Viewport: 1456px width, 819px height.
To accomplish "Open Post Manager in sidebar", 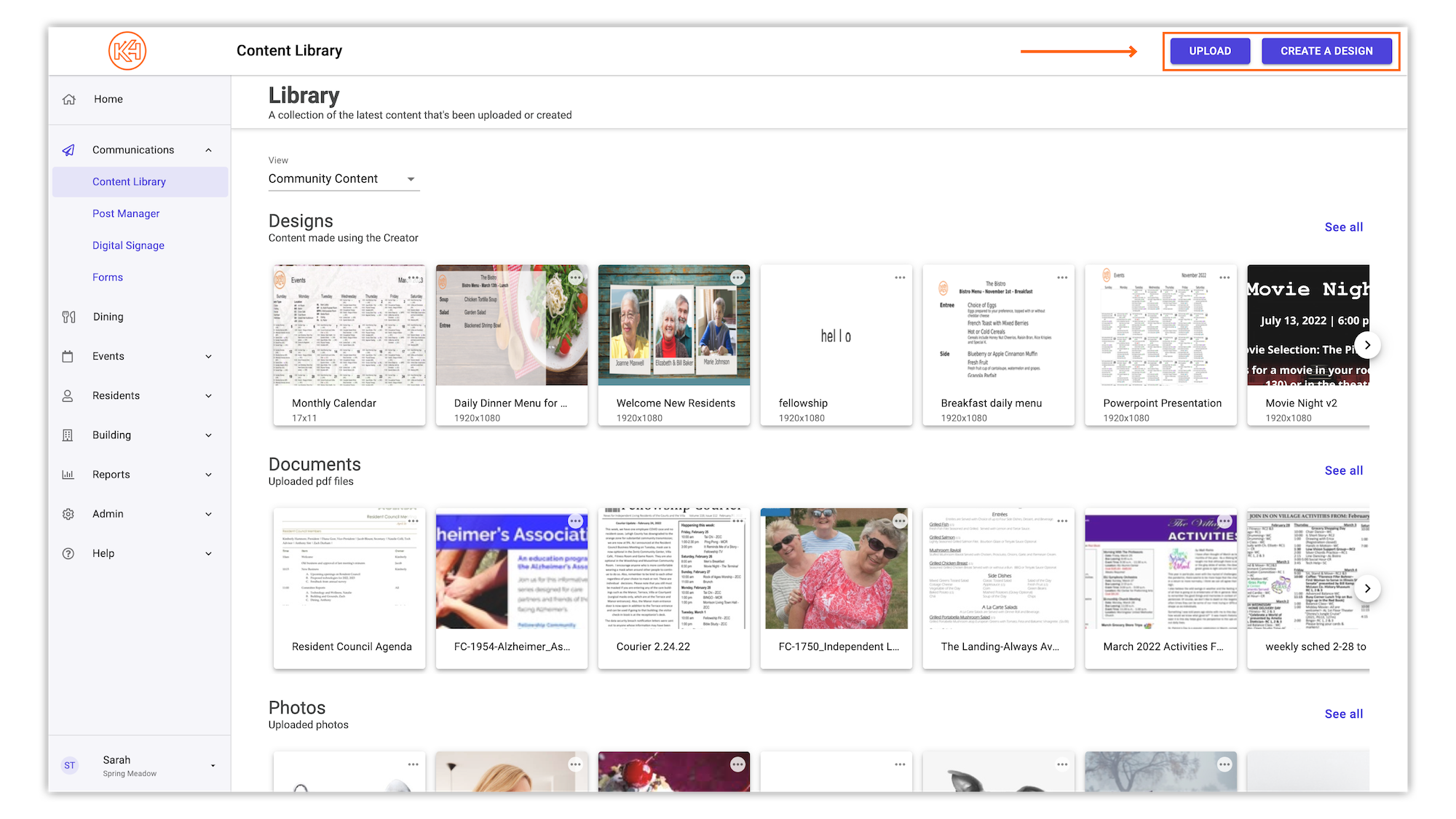I will 126,213.
